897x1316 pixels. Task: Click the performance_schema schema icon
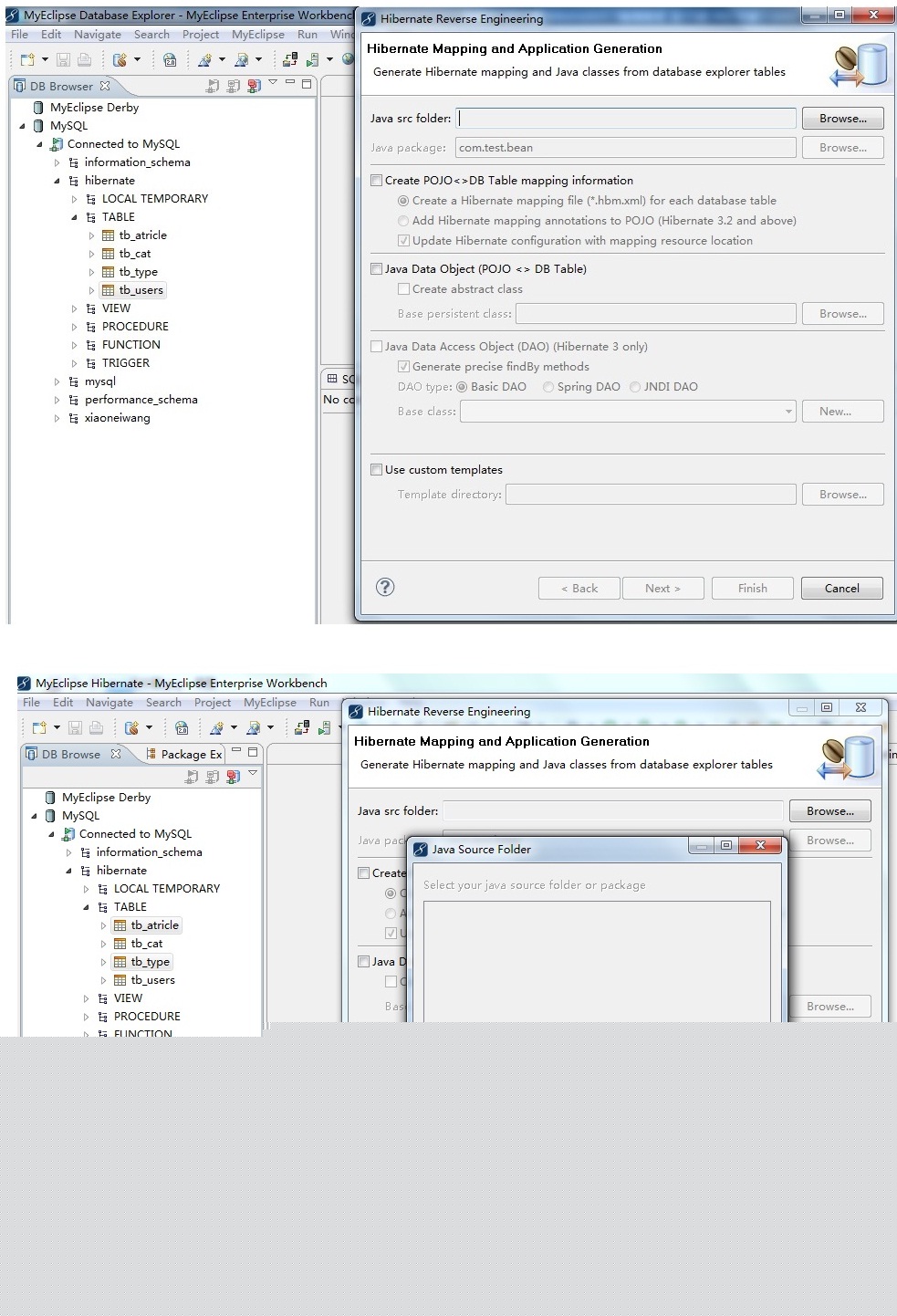tap(74, 400)
